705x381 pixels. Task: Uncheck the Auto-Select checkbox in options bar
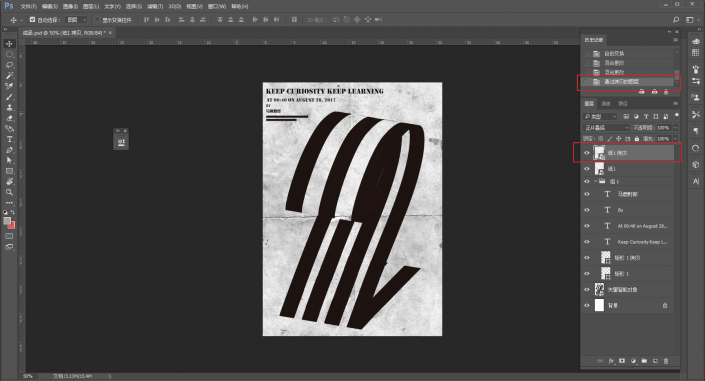32,19
